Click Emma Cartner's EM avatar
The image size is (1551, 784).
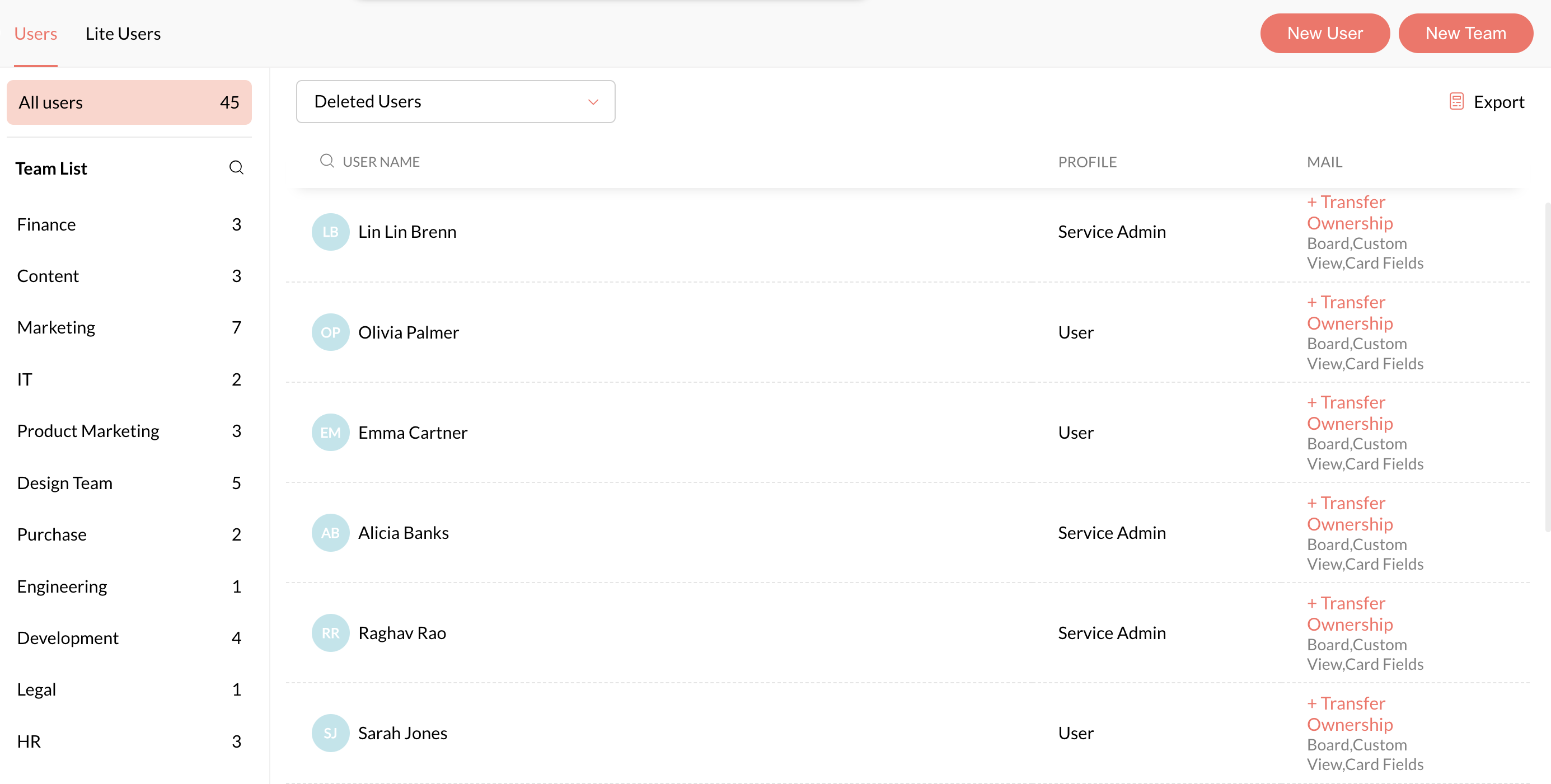(x=330, y=433)
